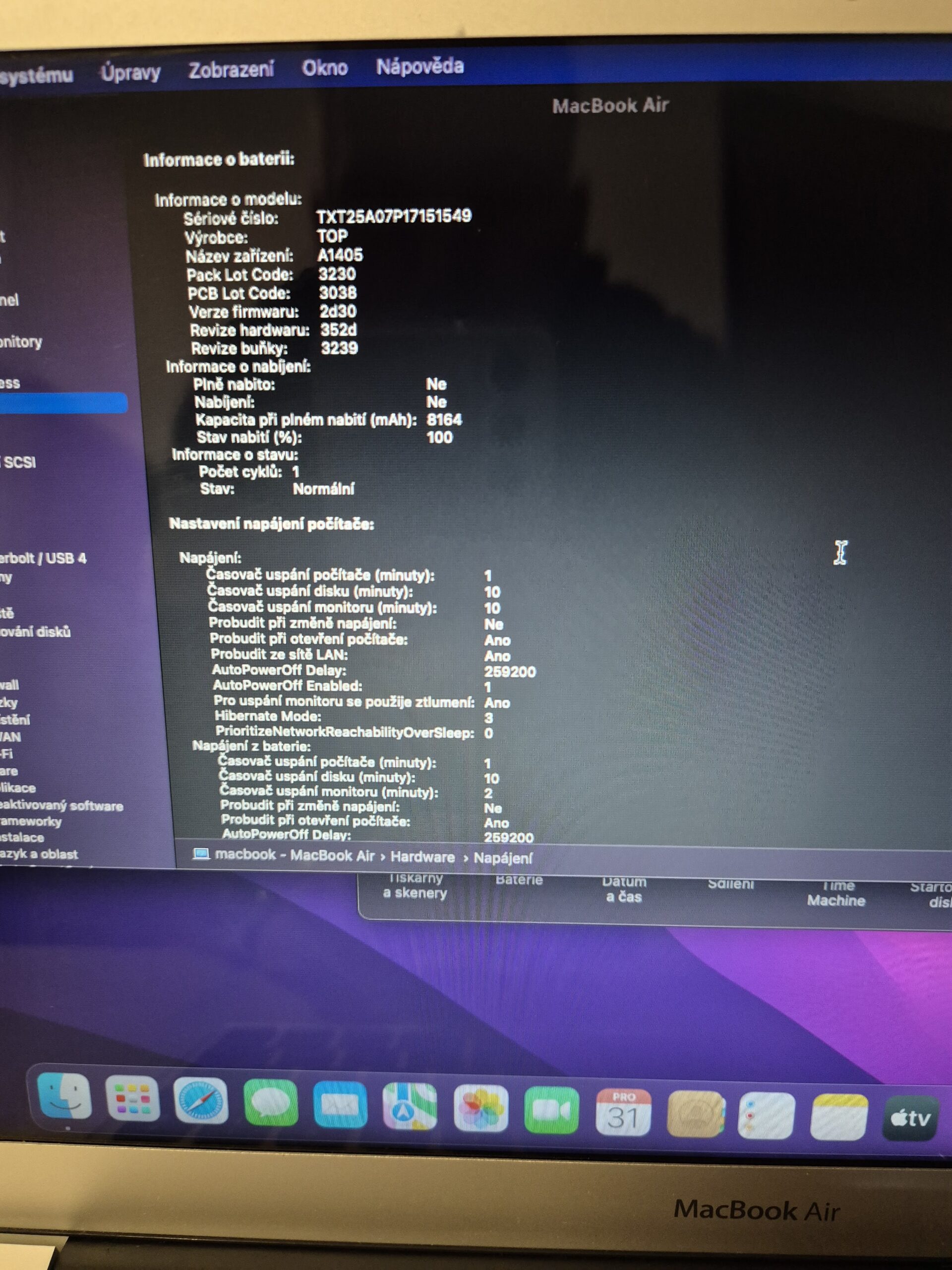The image size is (952, 1270).
Task: Launch Launchpad from the Dock
Action: (x=132, y=1098)
